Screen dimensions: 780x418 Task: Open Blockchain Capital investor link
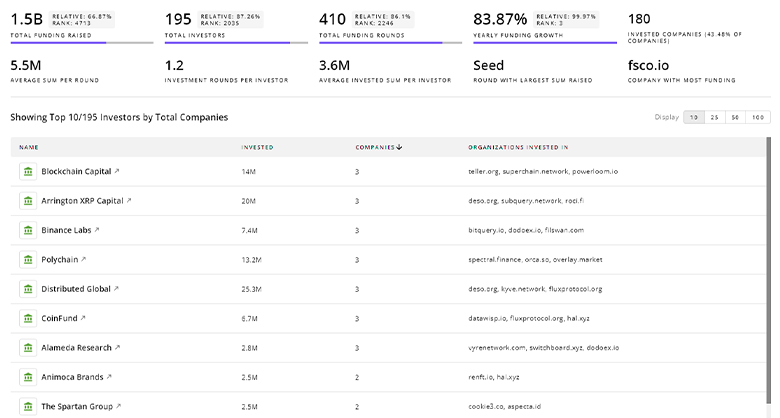76,171
